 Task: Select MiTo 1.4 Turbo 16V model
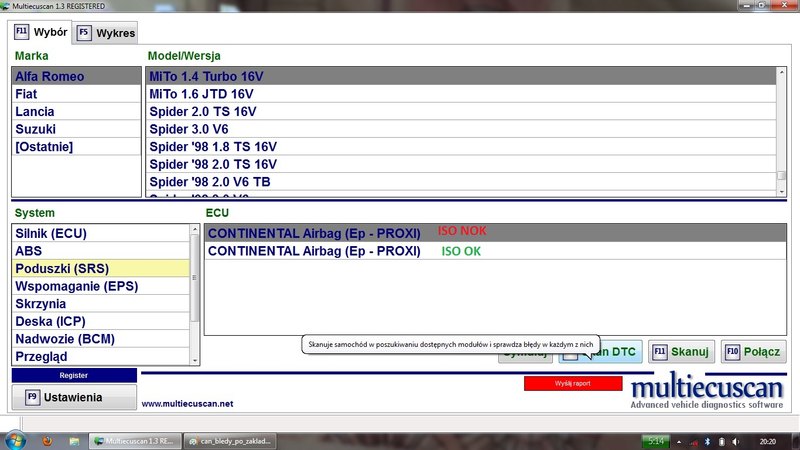click(x=461, y=76)
